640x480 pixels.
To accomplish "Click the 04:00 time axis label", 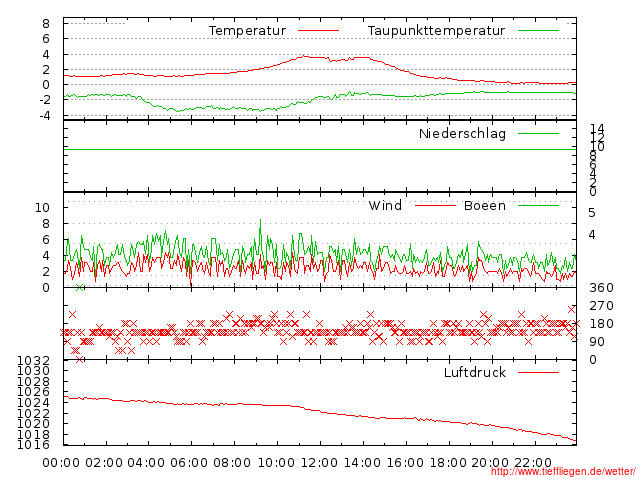I will 146,463.
